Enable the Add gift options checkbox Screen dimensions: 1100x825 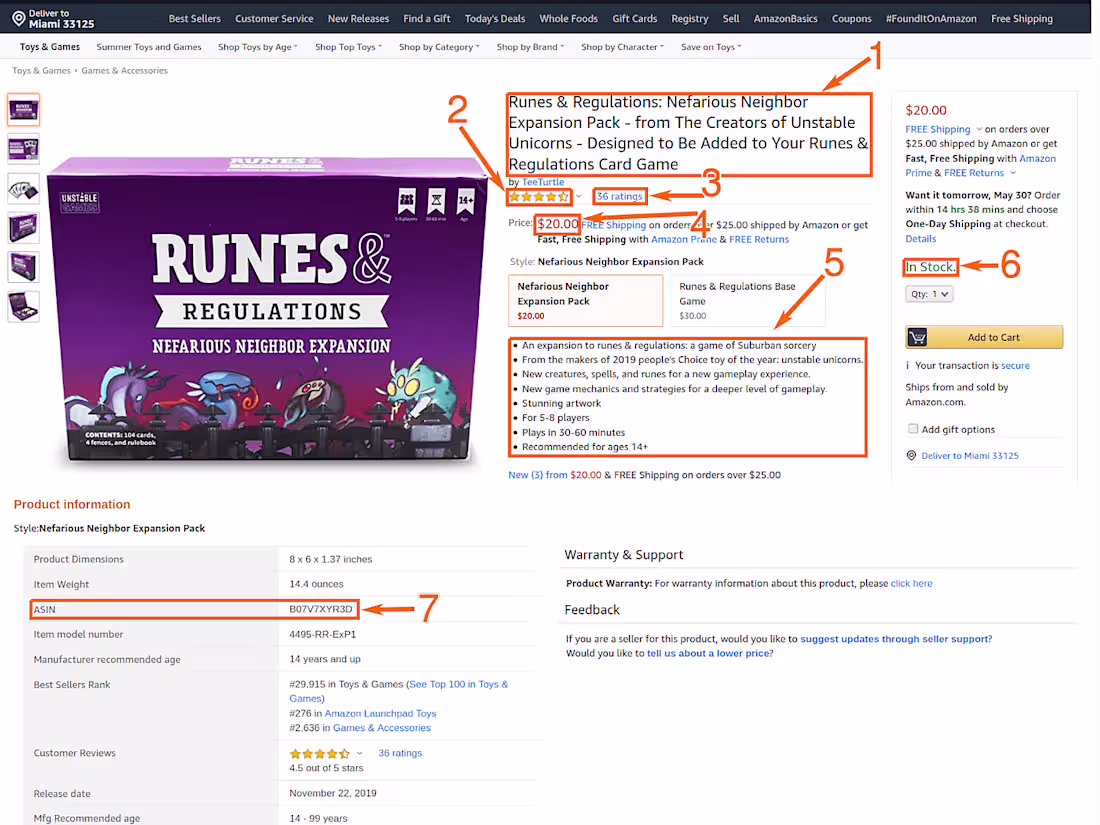click(913, 428)
